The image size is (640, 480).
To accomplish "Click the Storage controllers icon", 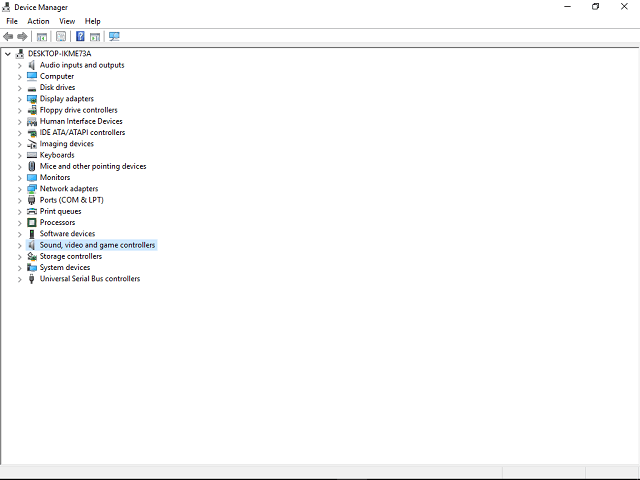I will (x=32, y=256).
